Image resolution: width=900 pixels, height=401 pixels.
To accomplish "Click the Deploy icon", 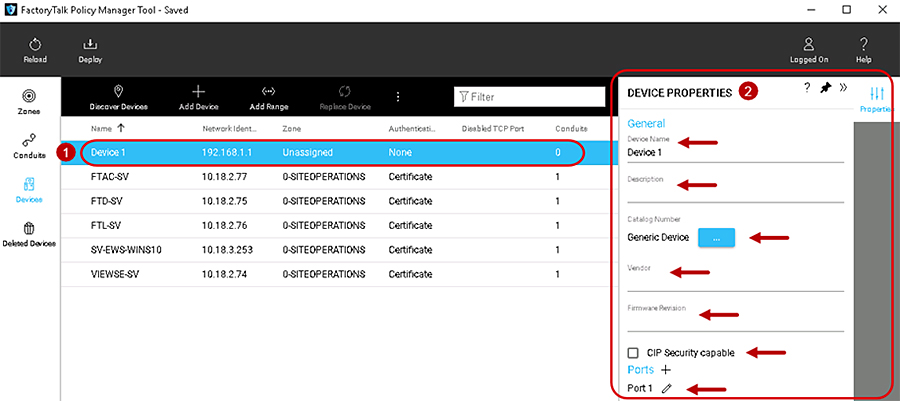I will (90, 45).
